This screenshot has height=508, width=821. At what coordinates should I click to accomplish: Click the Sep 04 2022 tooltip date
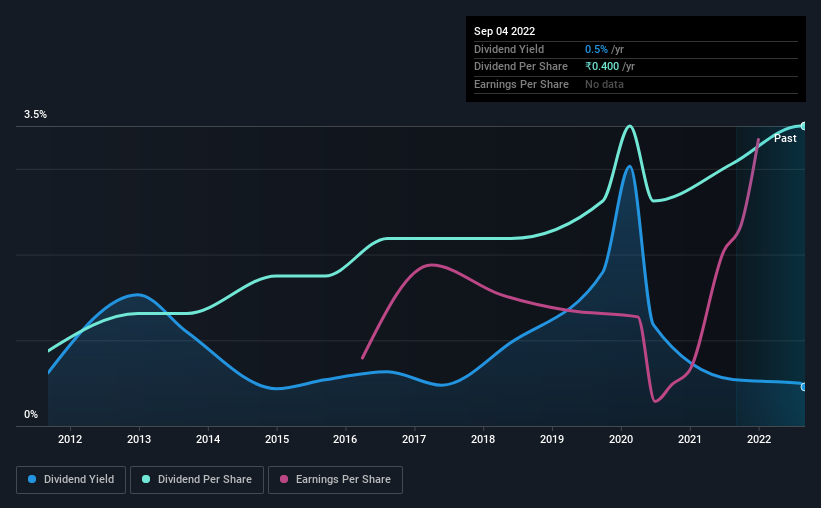point(504,31)
